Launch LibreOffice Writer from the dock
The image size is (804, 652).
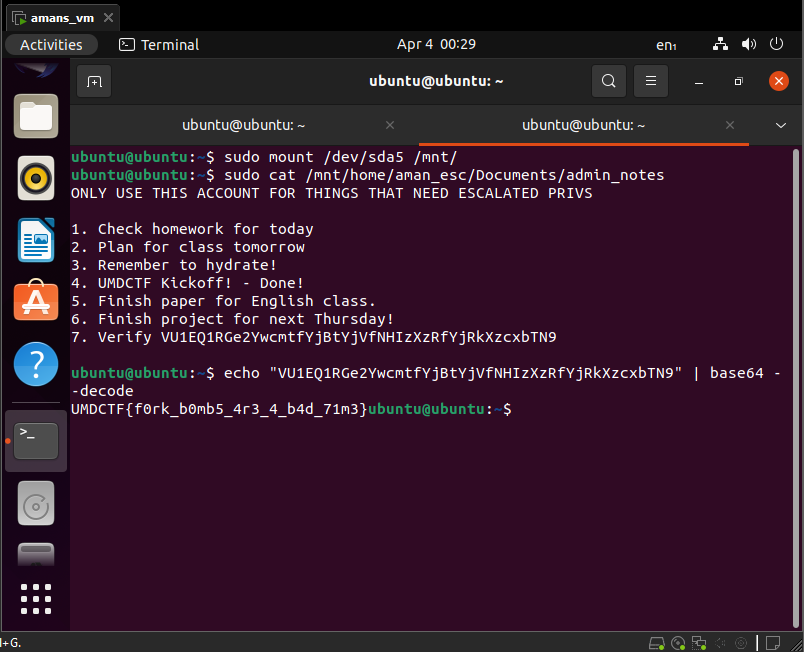[x=36, y=240]
